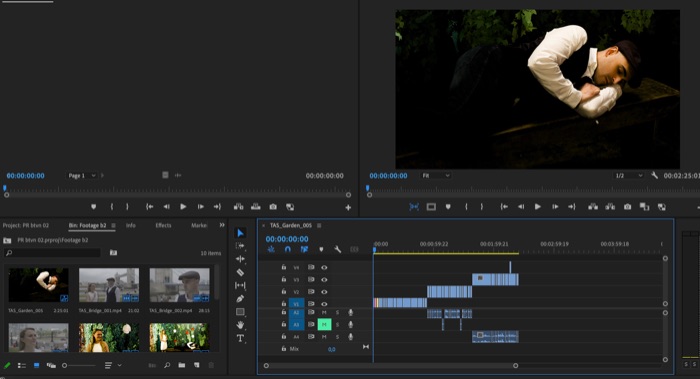Open the Page 1 dropdown in Source monitor
This screenshot has height=379, width=700.
tap(82, 175)
